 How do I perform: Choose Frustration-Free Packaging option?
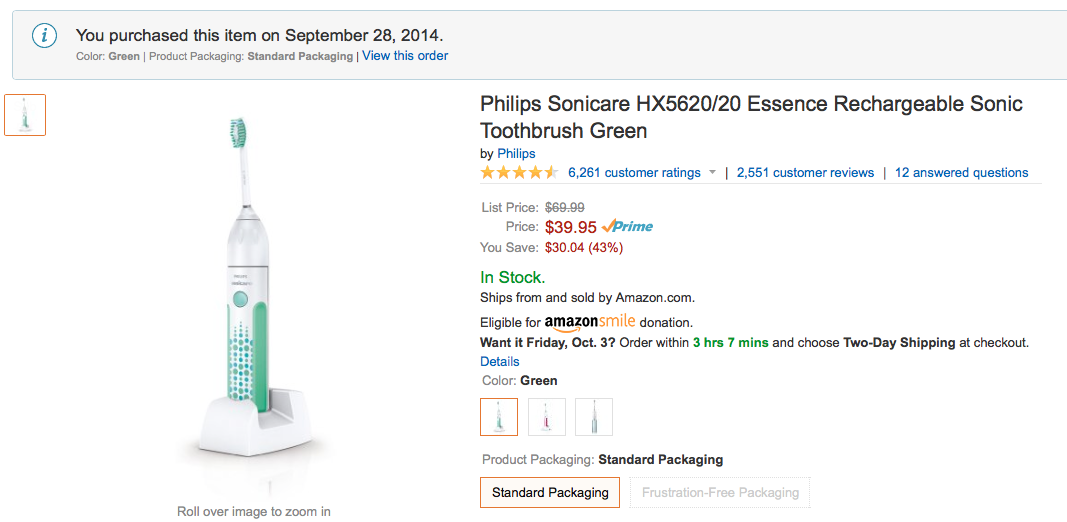720,492
